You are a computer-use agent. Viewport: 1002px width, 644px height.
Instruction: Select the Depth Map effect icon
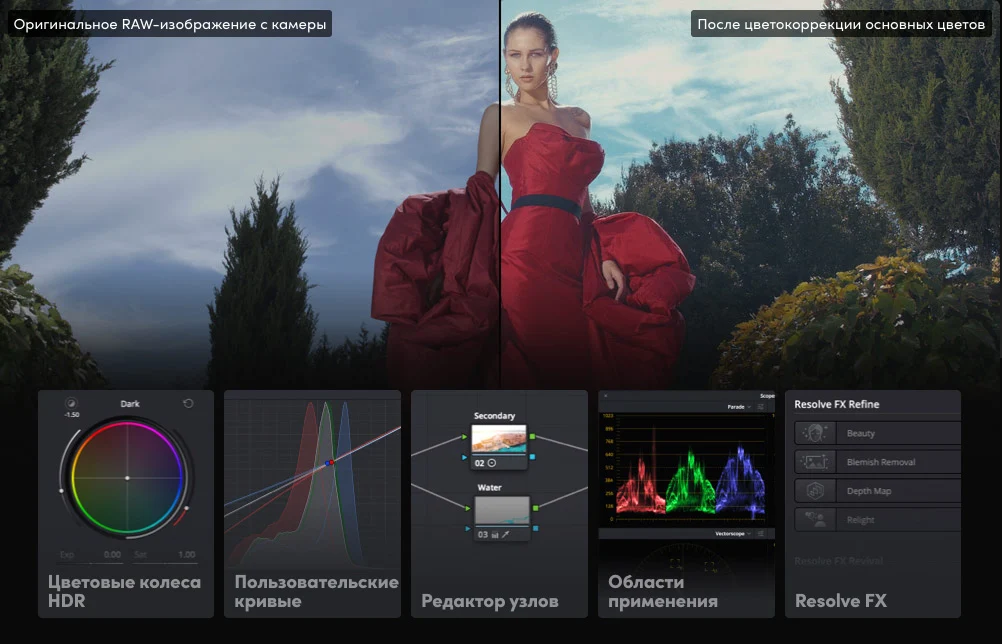pyautogui.click(x=814, y=491)
